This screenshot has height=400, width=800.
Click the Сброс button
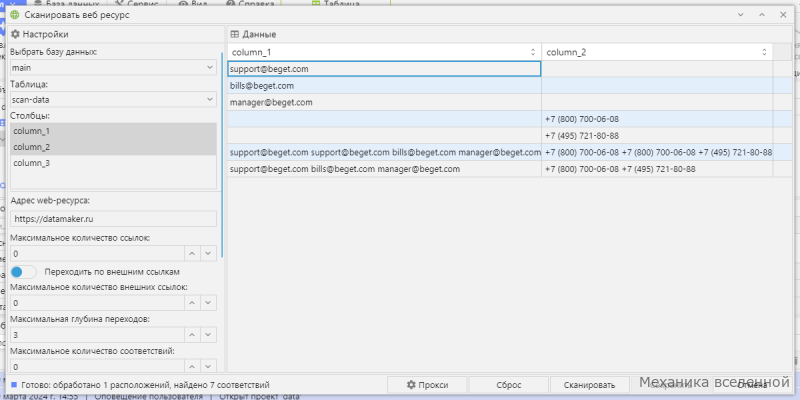(x=509, y=385)
